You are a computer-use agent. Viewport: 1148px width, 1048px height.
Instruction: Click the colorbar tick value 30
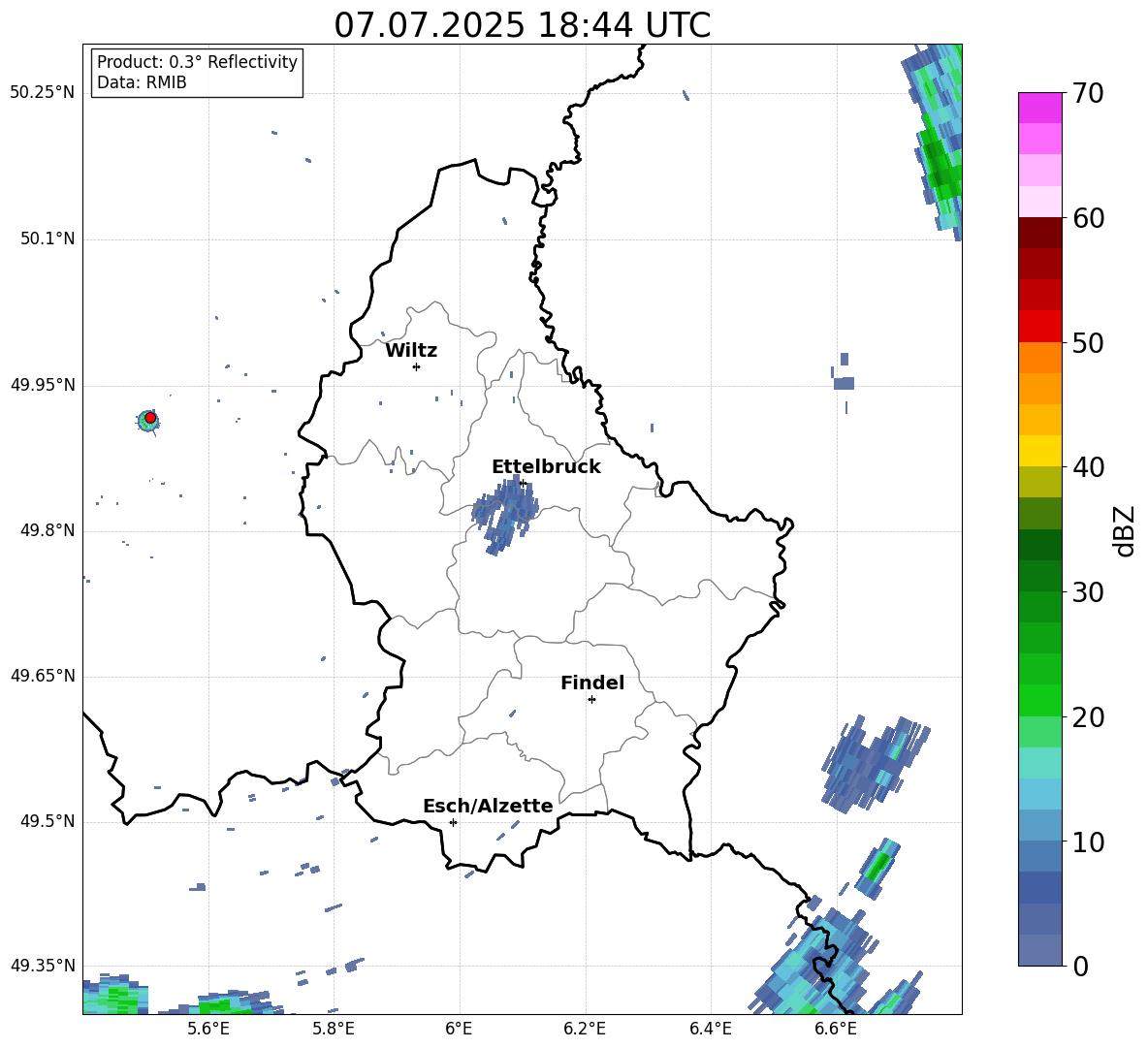click(1088, 592)
